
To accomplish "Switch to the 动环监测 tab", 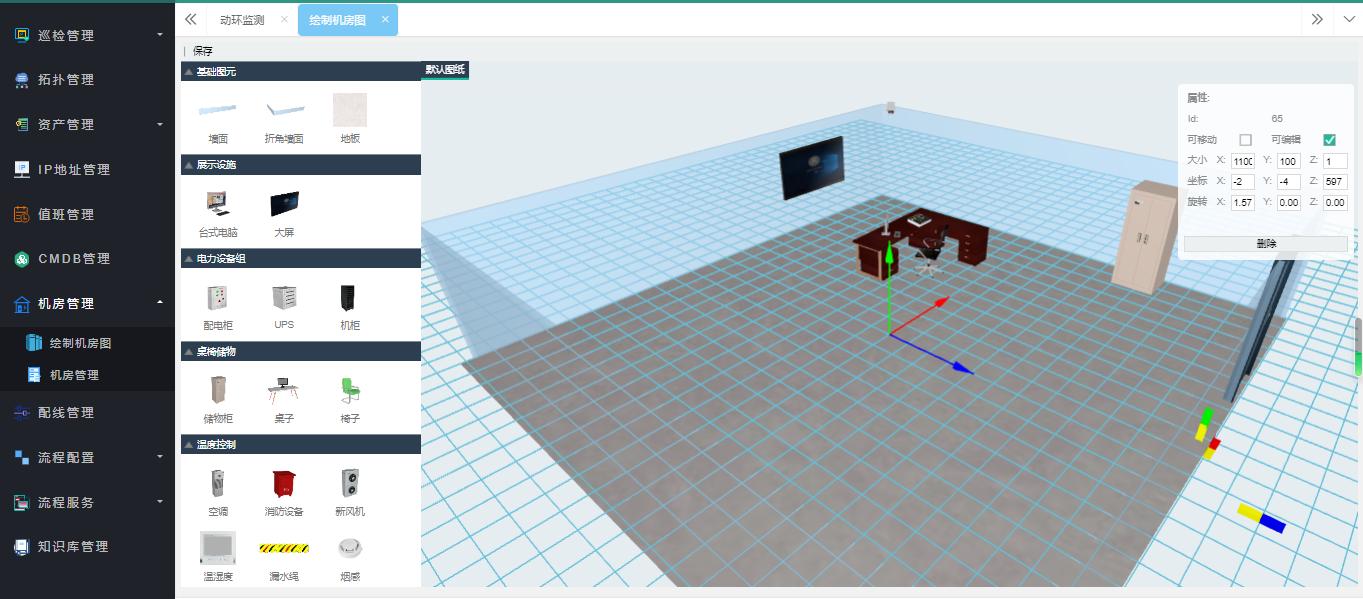I will (242, 20).
